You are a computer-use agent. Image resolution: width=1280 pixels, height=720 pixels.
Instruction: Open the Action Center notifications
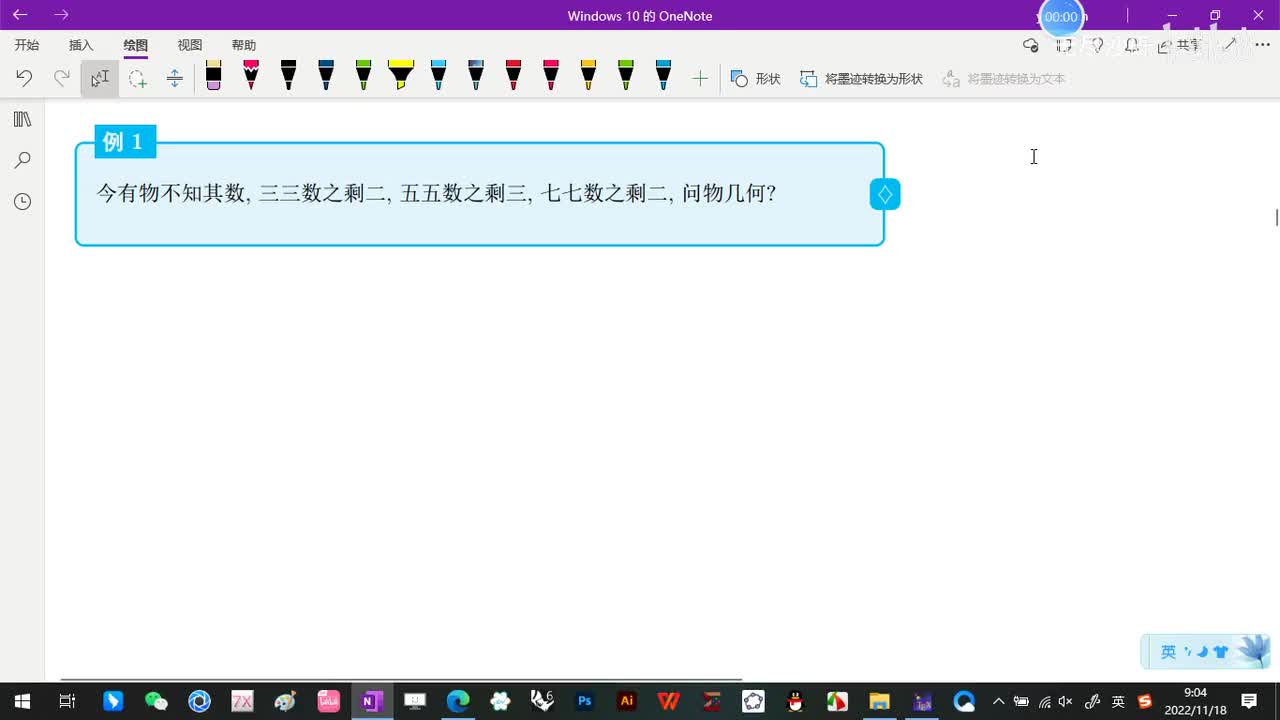point(1249,701)
